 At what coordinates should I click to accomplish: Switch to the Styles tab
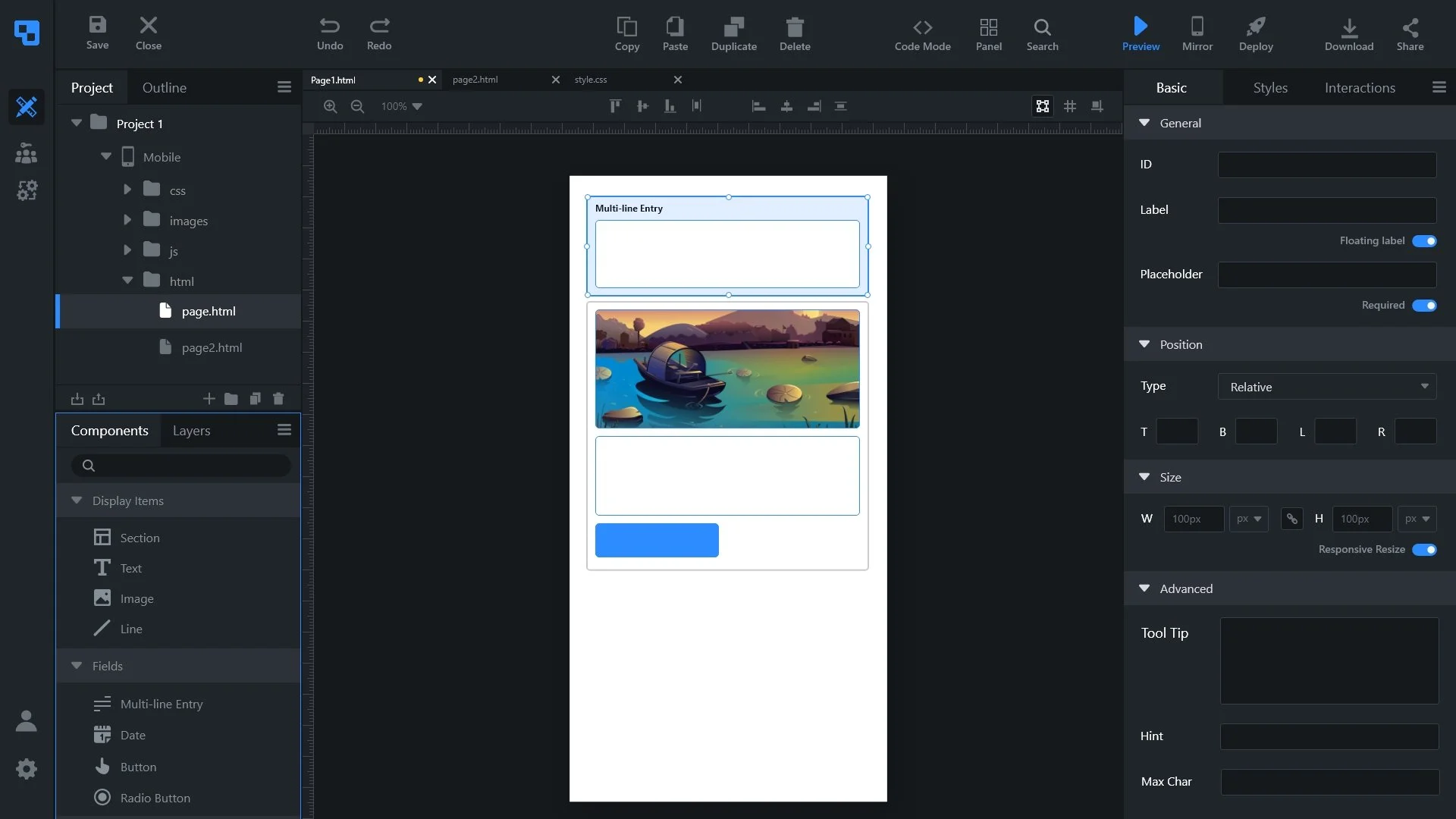point(1270,88)
